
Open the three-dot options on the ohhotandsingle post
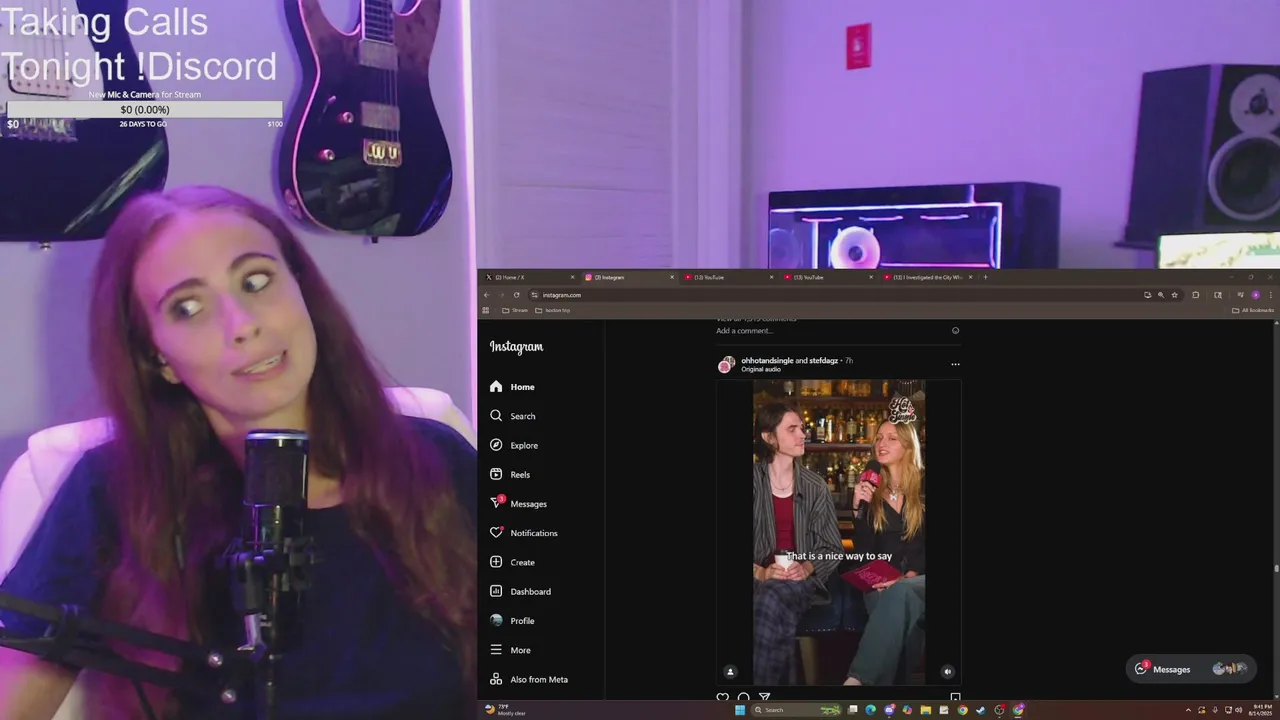(x=955, y=364)
